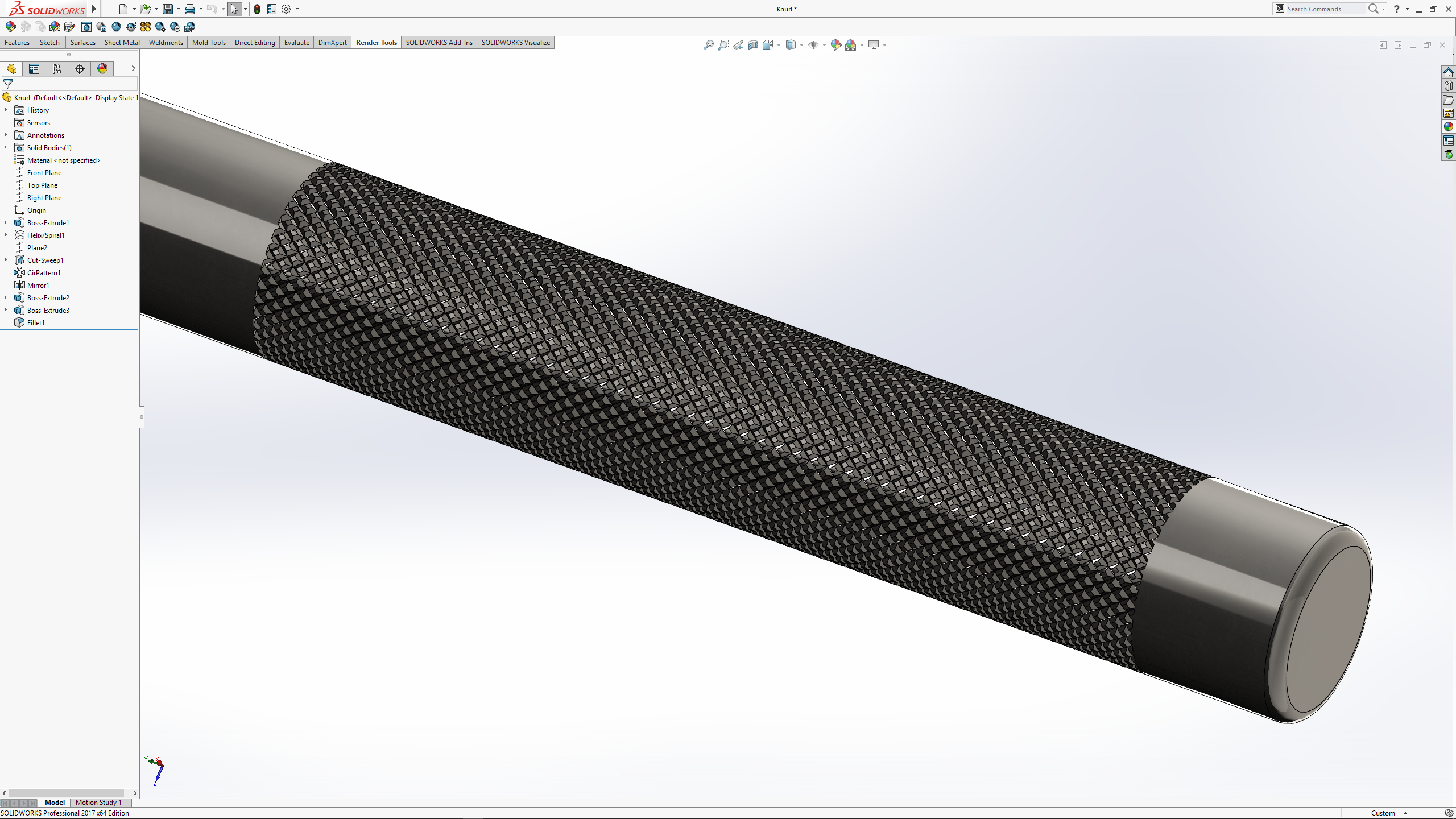Image resolution: width=1456 pixels, height=819 pixels.
Task: Toggle Hide/Show Items eye icon
Action: click(813, 45)
